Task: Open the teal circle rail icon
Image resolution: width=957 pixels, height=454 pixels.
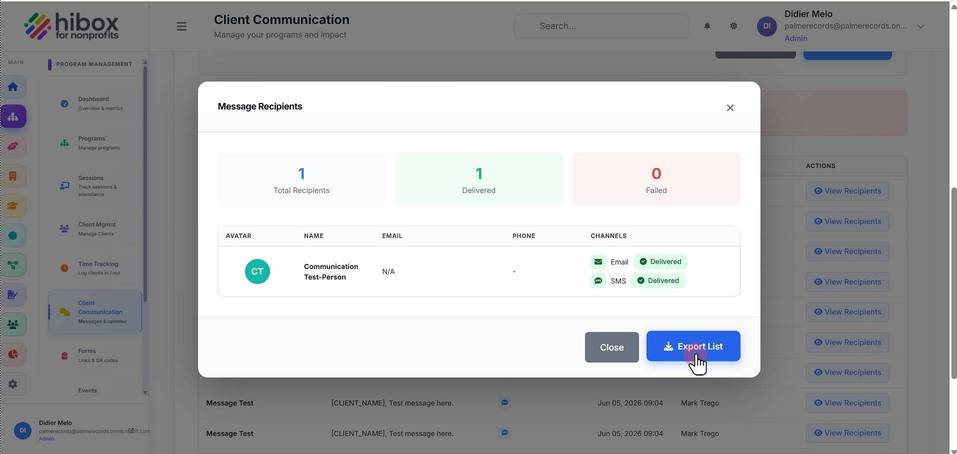Action: (x=13, y=236)
